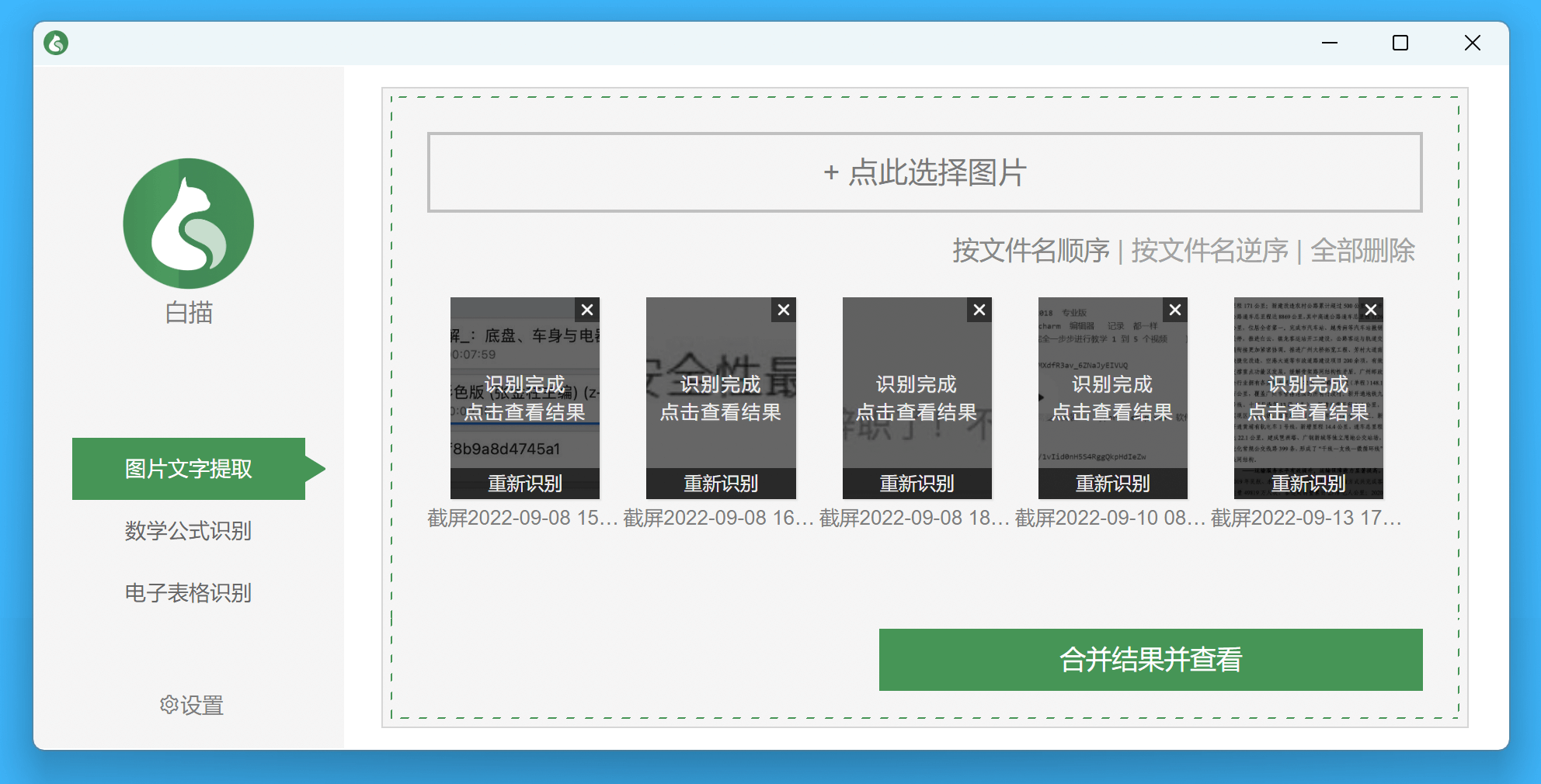Re-run OCR on first thumbnail via 重新识别
The height and width of the screenshot is (784, 1541).
pos(525,483)
